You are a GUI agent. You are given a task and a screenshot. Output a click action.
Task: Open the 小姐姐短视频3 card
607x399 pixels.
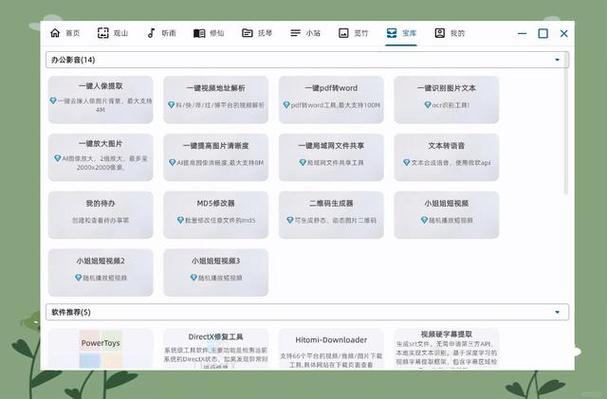click(x=216, y=272)
